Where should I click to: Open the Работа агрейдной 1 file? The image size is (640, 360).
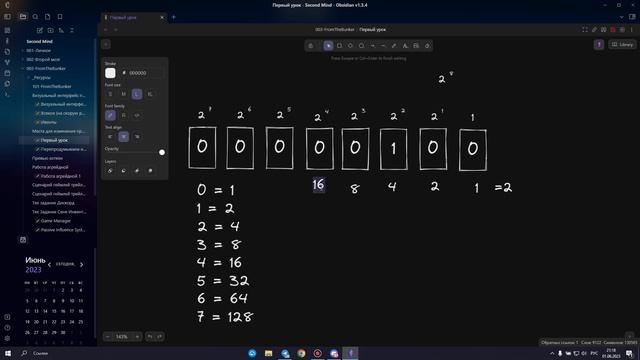(60, 176)
